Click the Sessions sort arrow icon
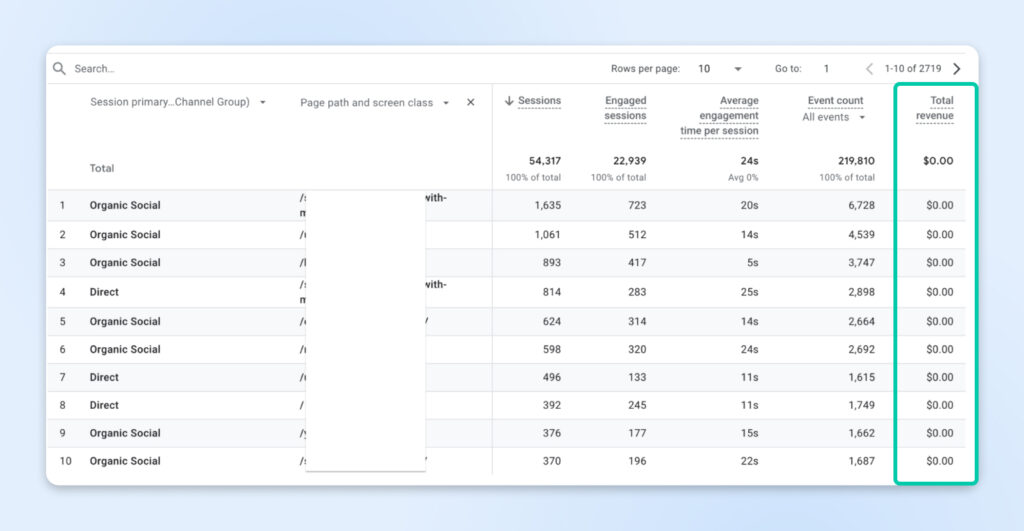The width and height of the screenshot is (1024, 531). pos(509,101)
